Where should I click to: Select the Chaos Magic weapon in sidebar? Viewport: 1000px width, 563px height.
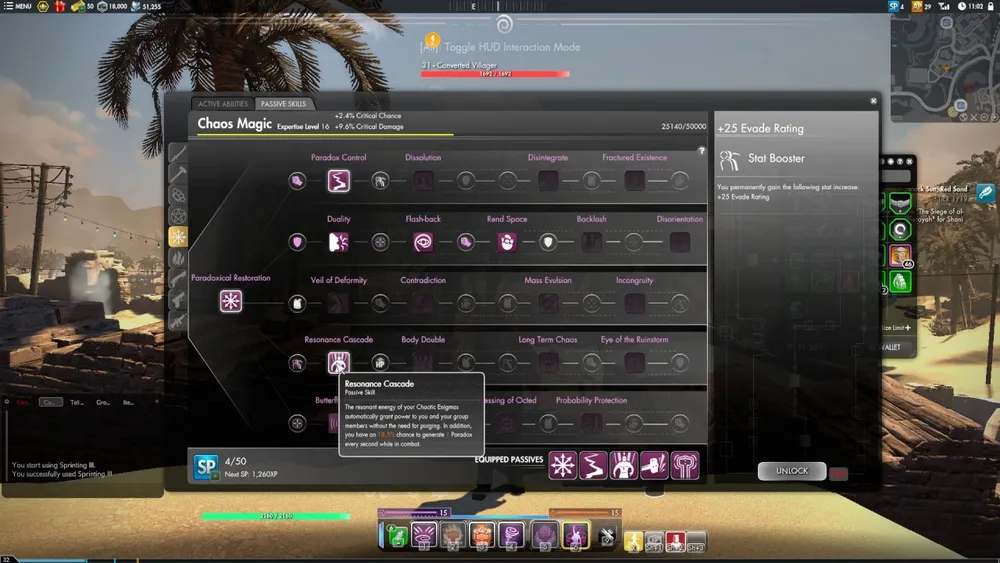[x=178, y=237]
